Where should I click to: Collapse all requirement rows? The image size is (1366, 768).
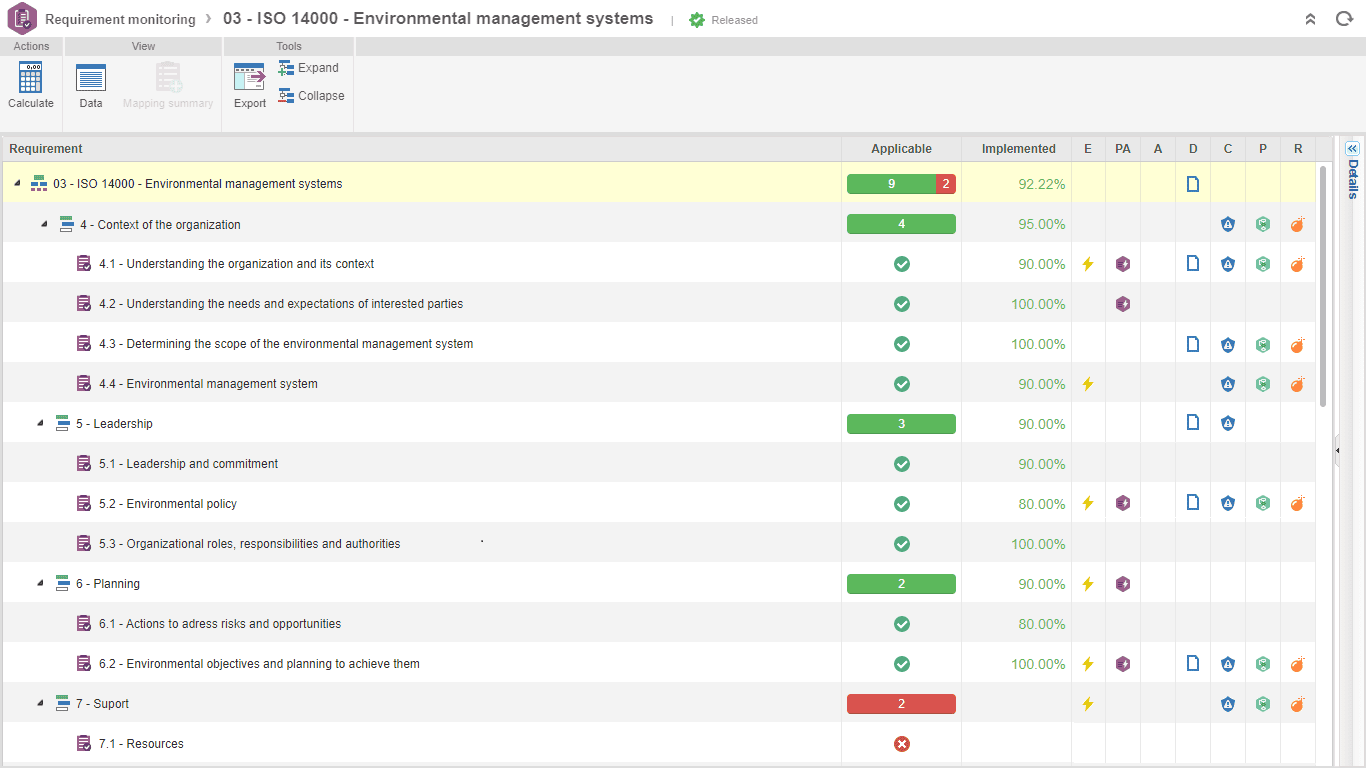coord(311,96)
